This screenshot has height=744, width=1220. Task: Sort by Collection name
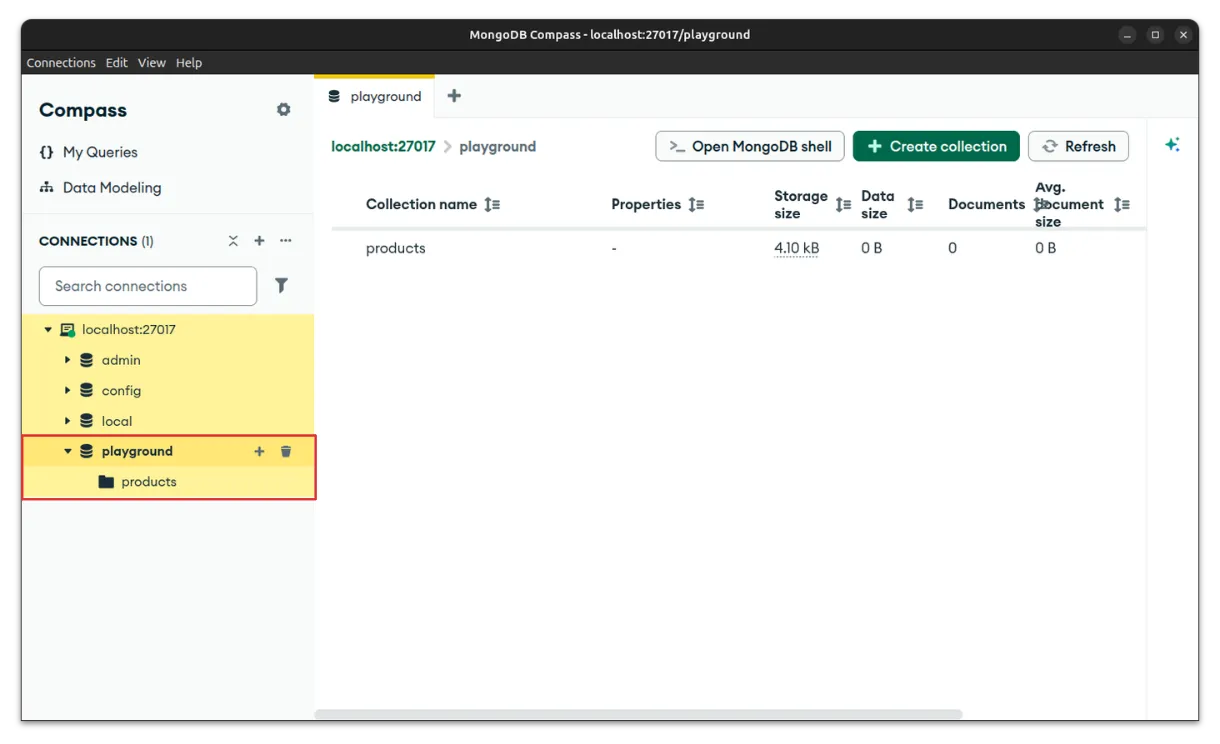491,204
